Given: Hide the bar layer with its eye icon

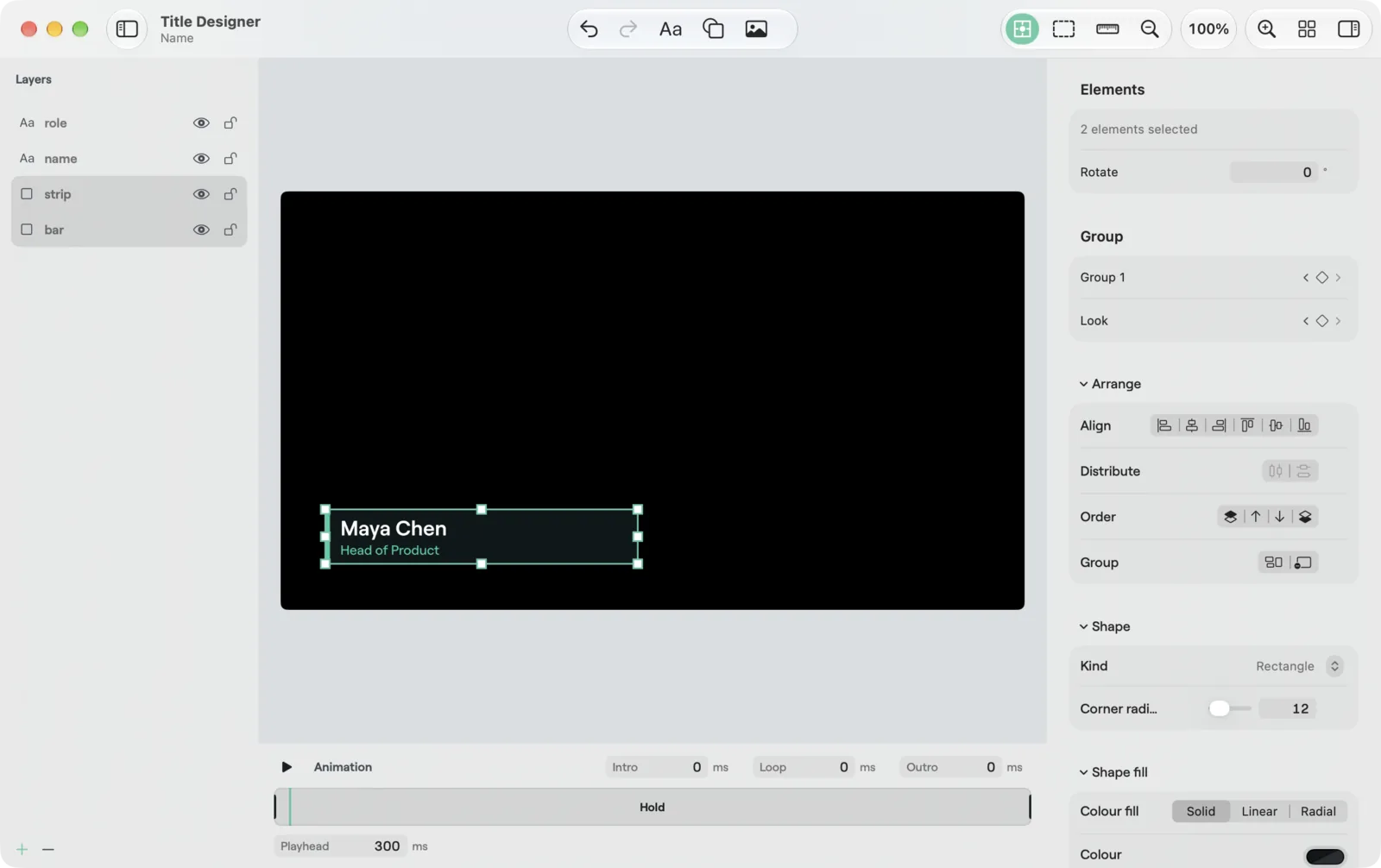Looking at the screenshot, I should coord(201,230).
